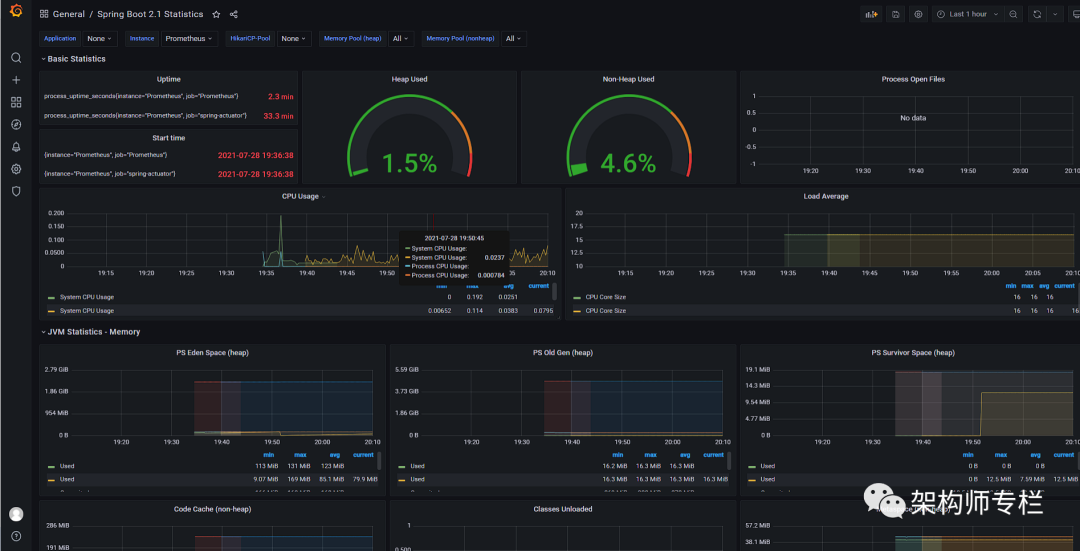Open the Instance Prometheus dropdown
The width and height of the screenshot is (1080, 551).
190,39
